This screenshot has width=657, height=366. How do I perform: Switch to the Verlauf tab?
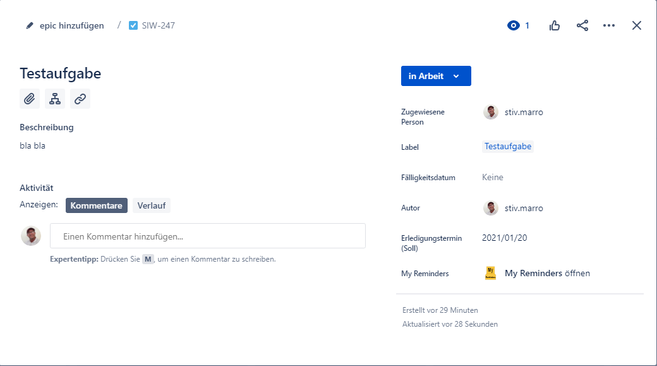pyautogui.click(x=152, y=205)
